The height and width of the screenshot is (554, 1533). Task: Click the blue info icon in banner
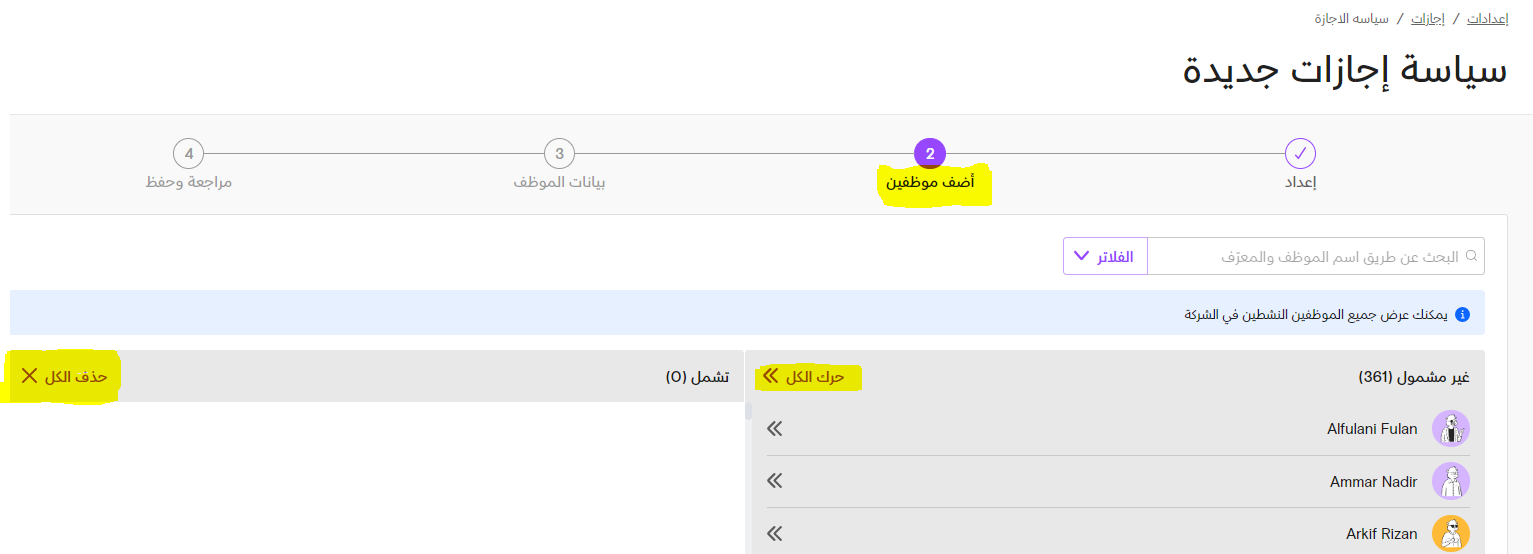pyautogui.click(x=1462, y=314)
